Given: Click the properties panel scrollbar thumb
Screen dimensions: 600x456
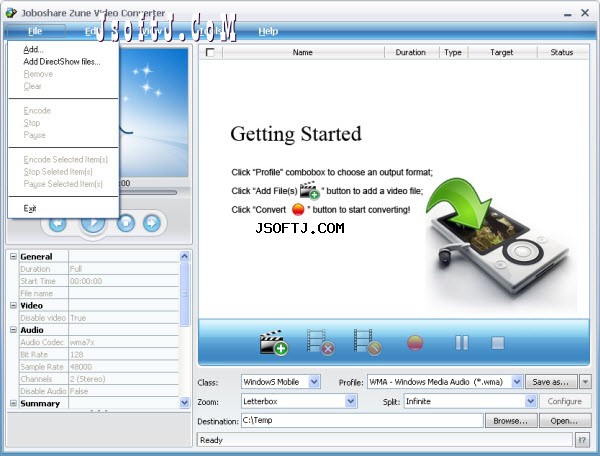Looking at the screenshot, I should point(184,294).
